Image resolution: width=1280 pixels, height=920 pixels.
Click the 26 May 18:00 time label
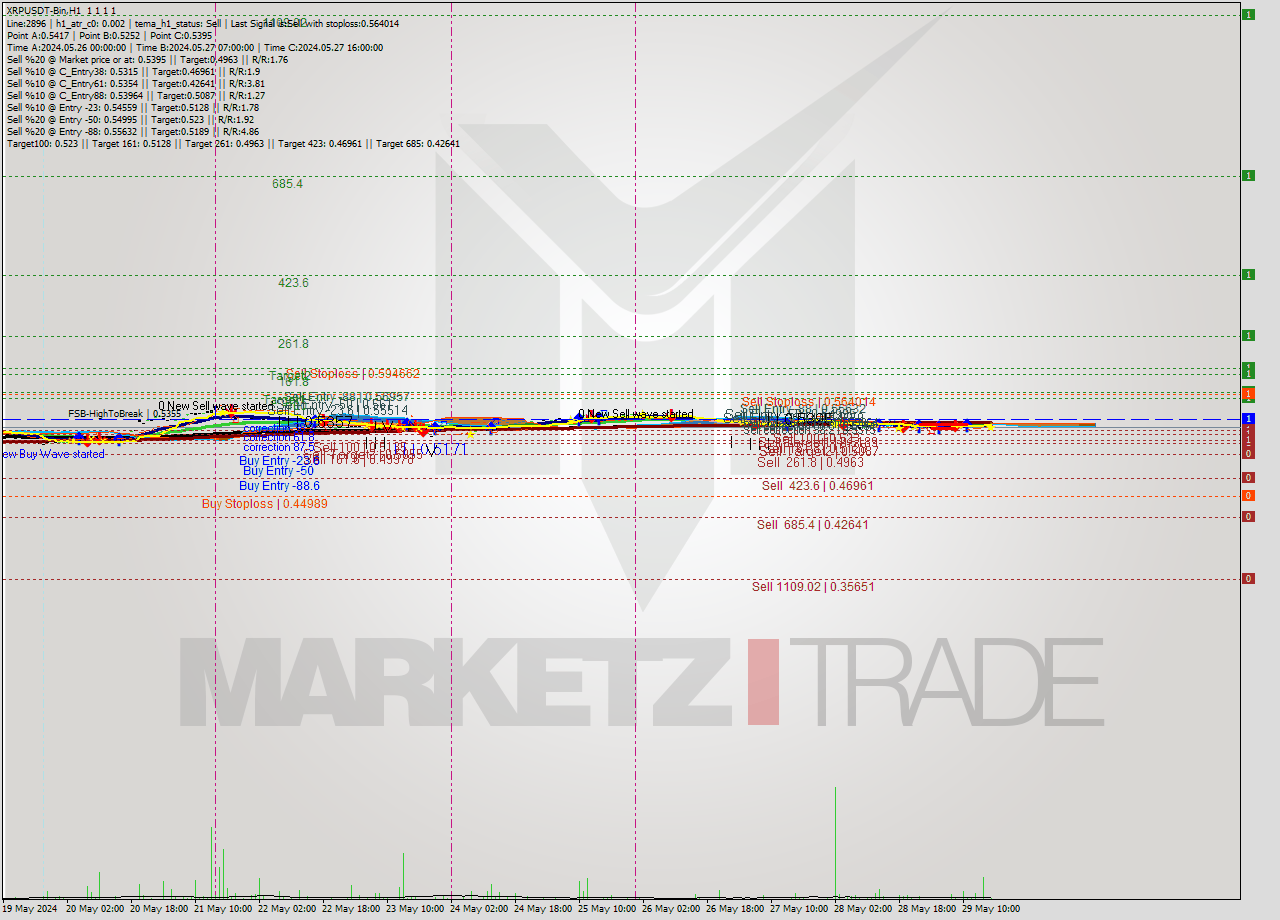point(735,909)
